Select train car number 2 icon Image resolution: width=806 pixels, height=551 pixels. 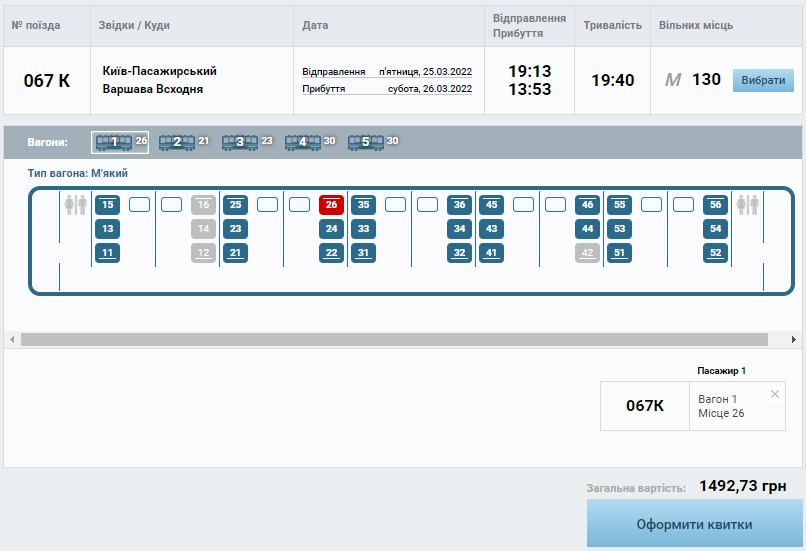(177, 142)
